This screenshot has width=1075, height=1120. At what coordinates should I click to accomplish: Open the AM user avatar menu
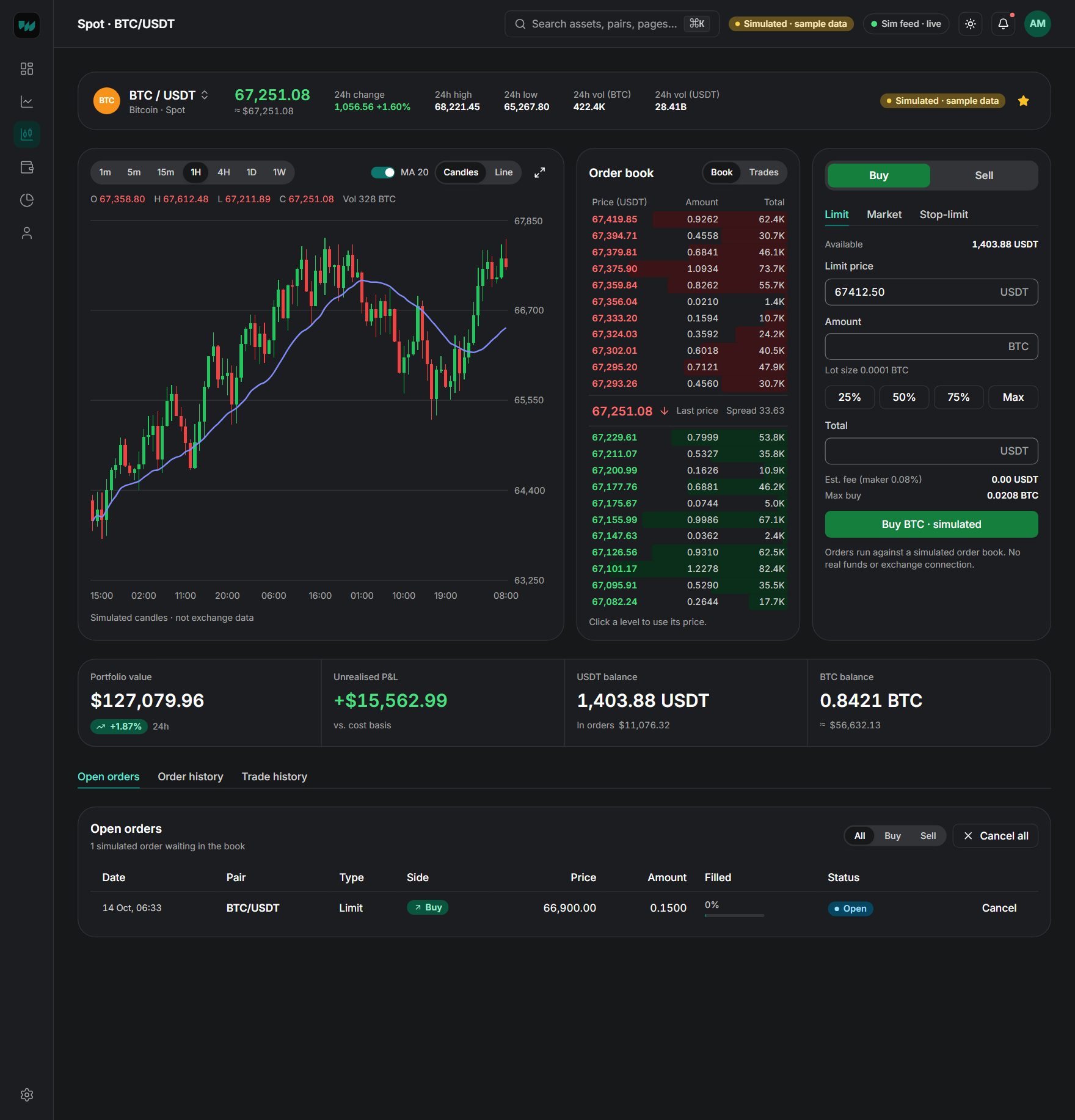(1038, 24)
